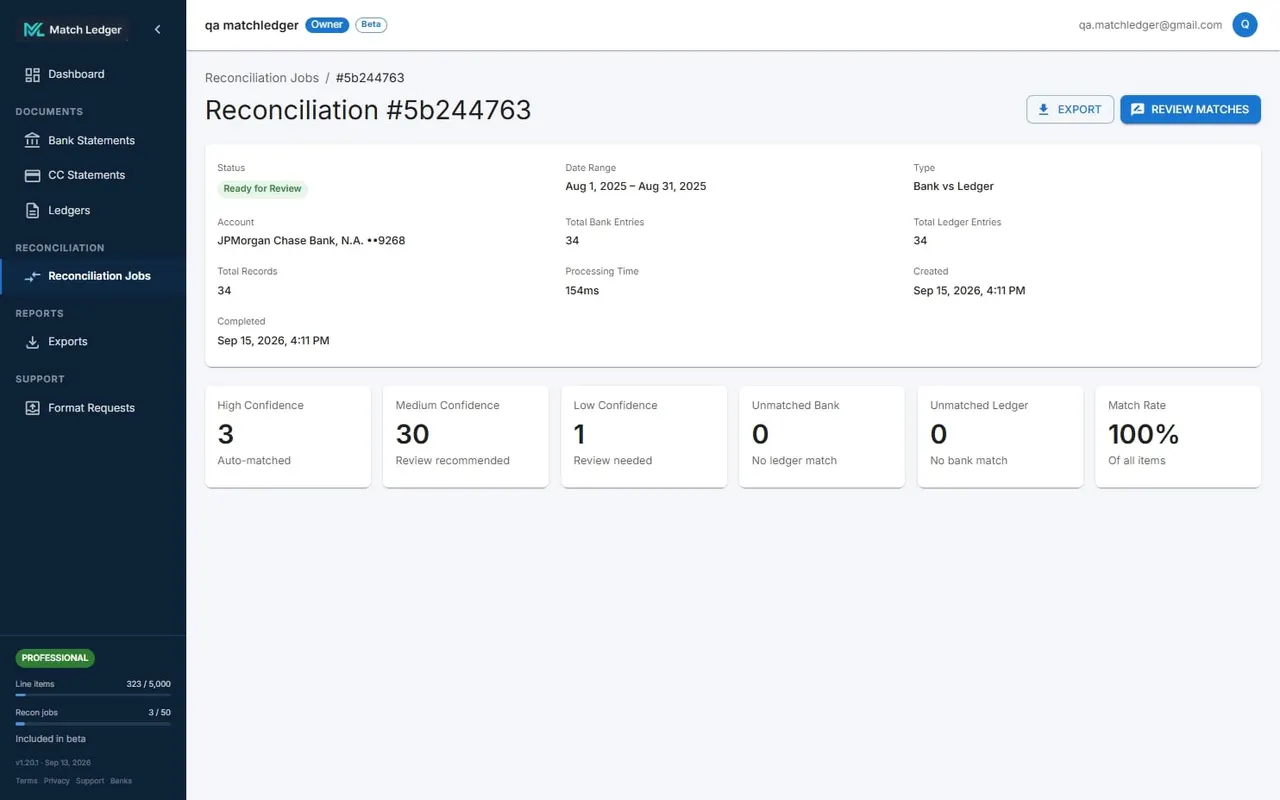This screenshot has width=1280, height=800.
Task: Click the Export button
Action: click(1070, 109)
